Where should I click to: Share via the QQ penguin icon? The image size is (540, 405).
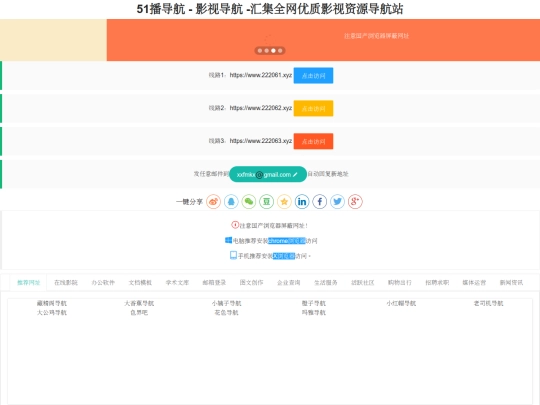click(231, 201)
